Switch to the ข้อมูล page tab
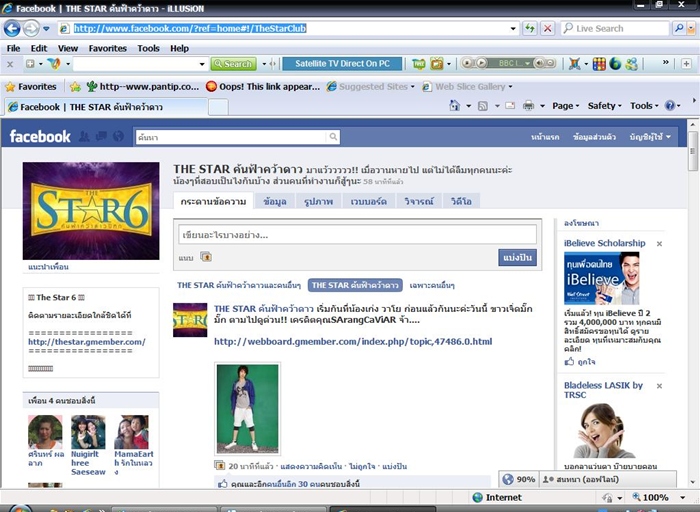This screenshot has height=512, width=700. [x=275, y=201]
